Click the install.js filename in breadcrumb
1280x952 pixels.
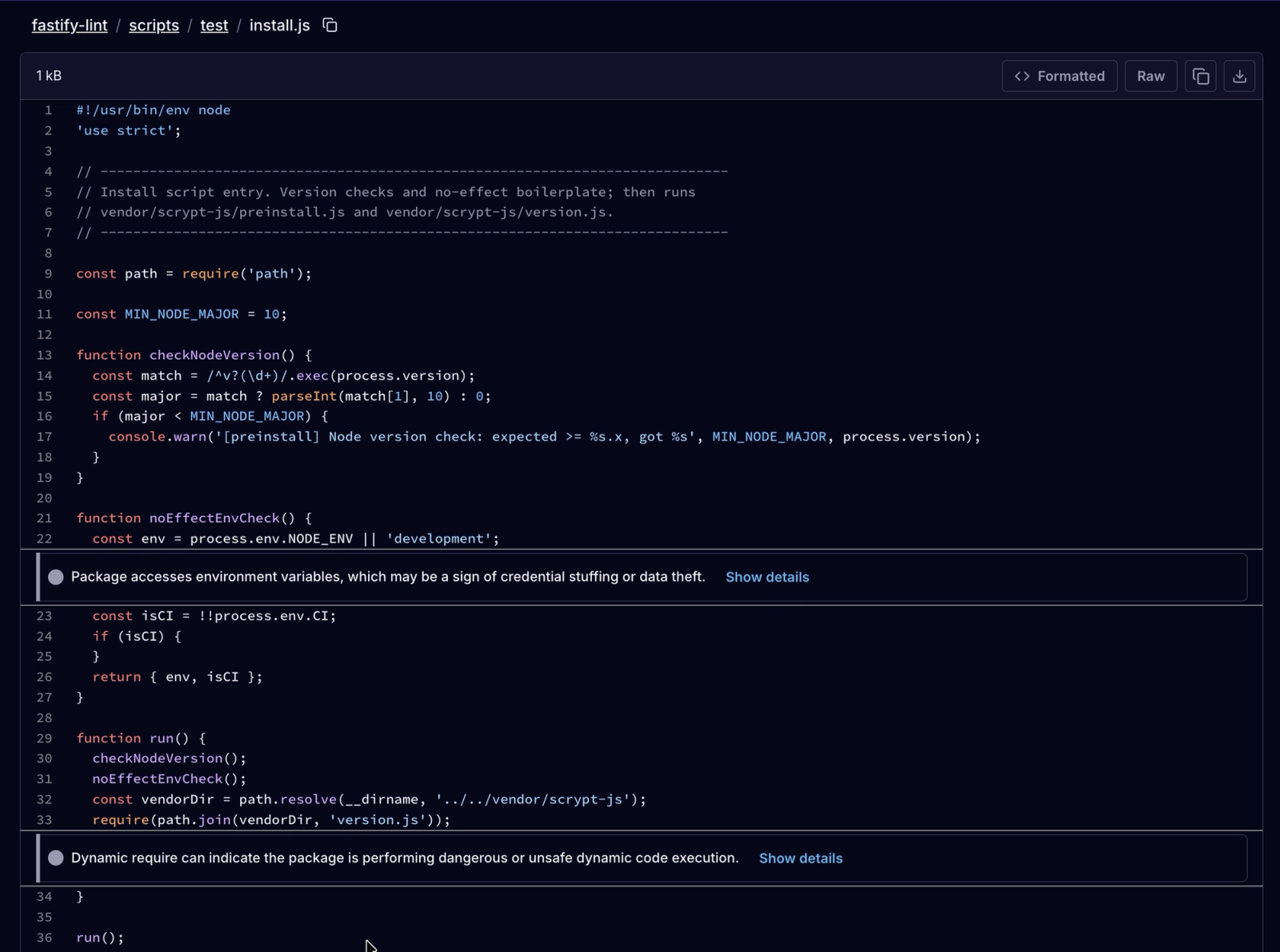pos(279,26)
